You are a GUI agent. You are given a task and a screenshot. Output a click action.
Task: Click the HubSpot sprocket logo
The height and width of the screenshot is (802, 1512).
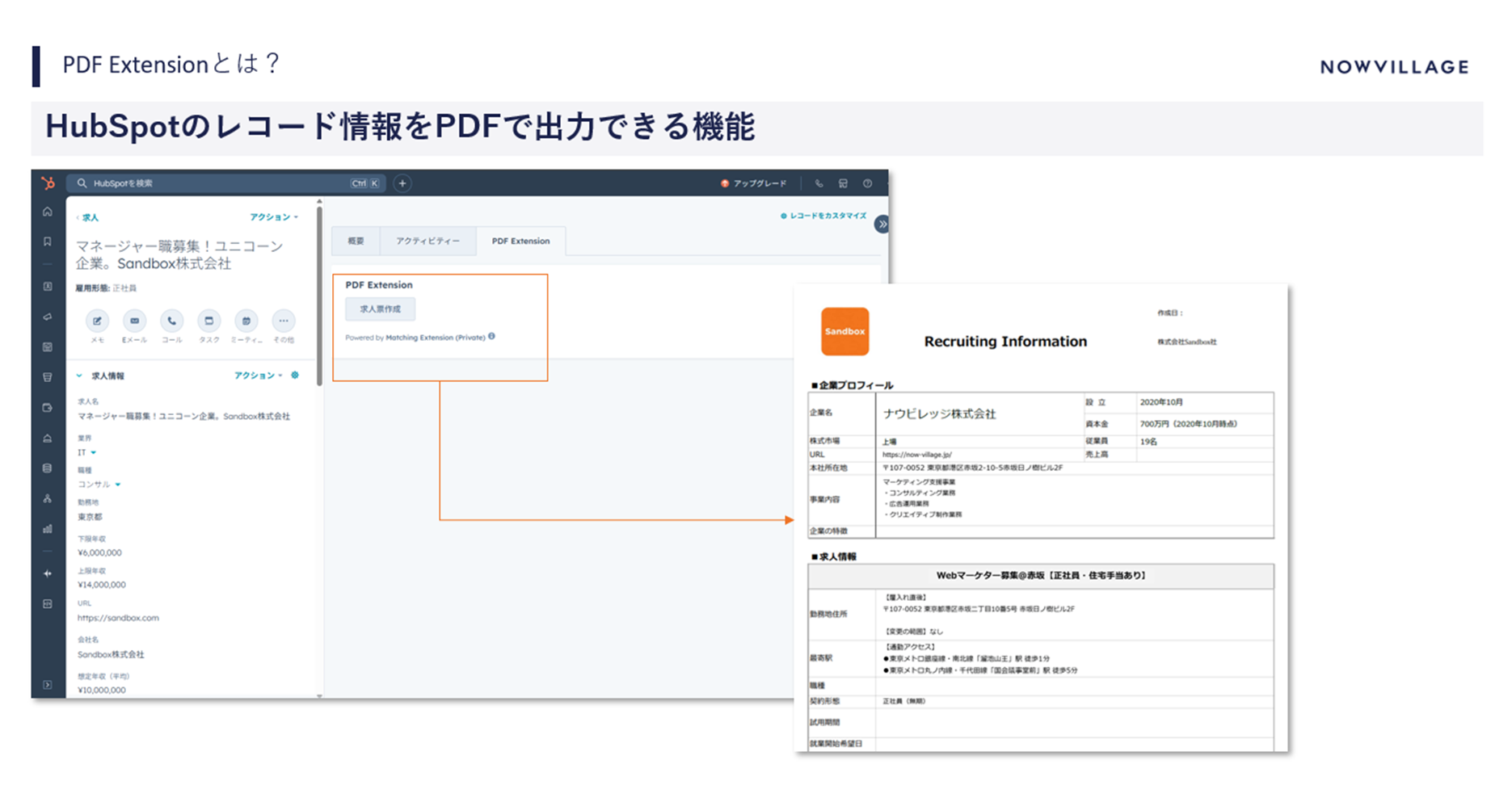tap(48, 183)
